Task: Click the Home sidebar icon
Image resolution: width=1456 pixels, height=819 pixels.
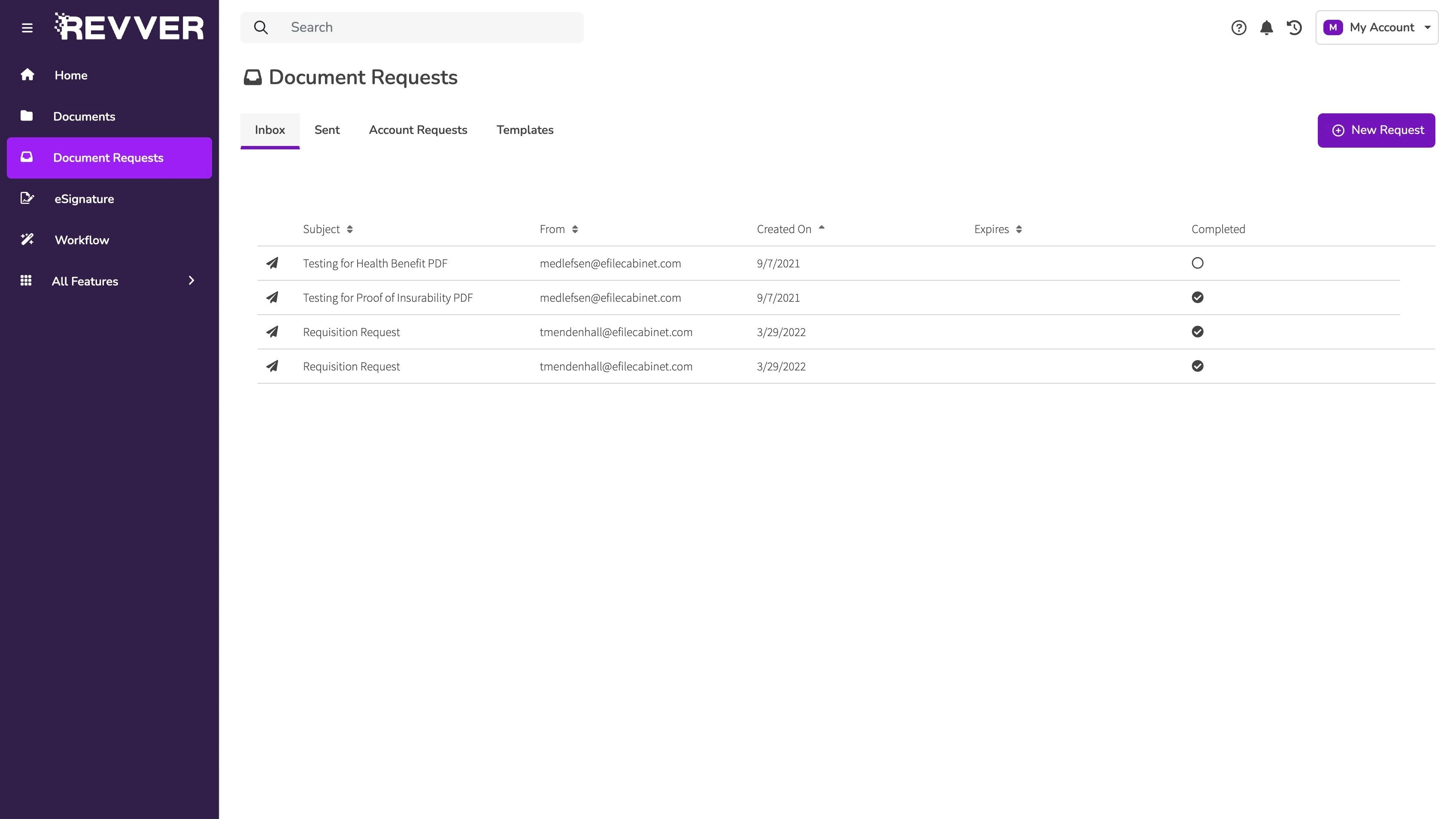Action: coord(27,75)
